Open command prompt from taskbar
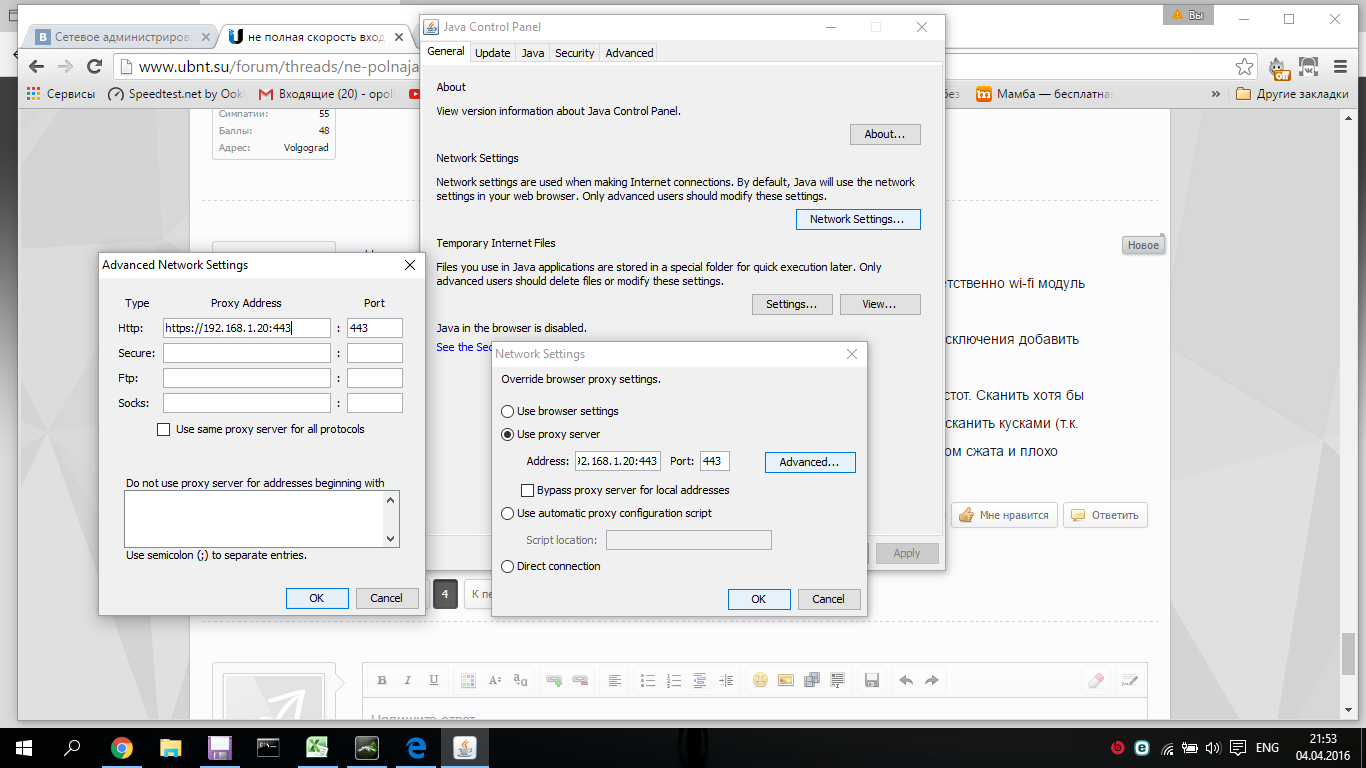This screenshot has height=768, width=1366. pyautogui.click(x=268, y=748)
